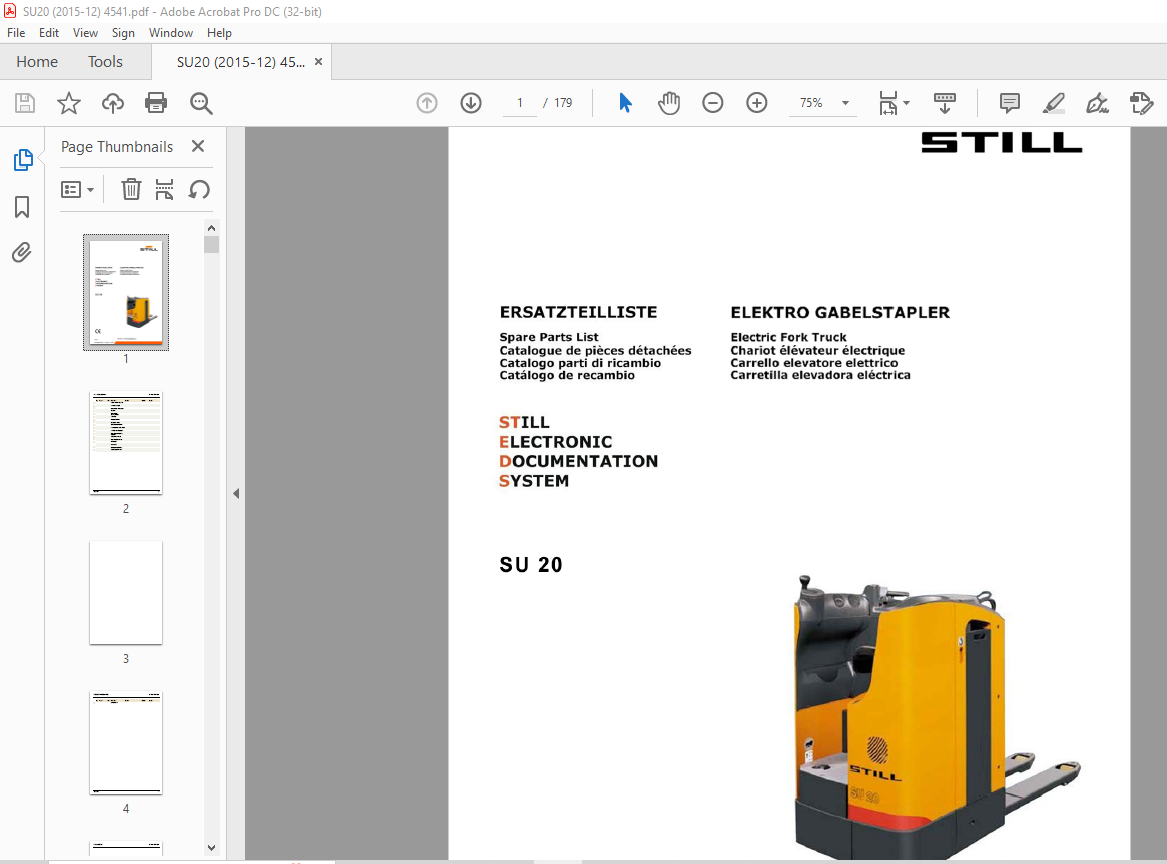Image resolution: width=1167 pixels, height=864 pixels.
Task: Select the SU20 (2015-12) document tab
Action: coord(240,62)
